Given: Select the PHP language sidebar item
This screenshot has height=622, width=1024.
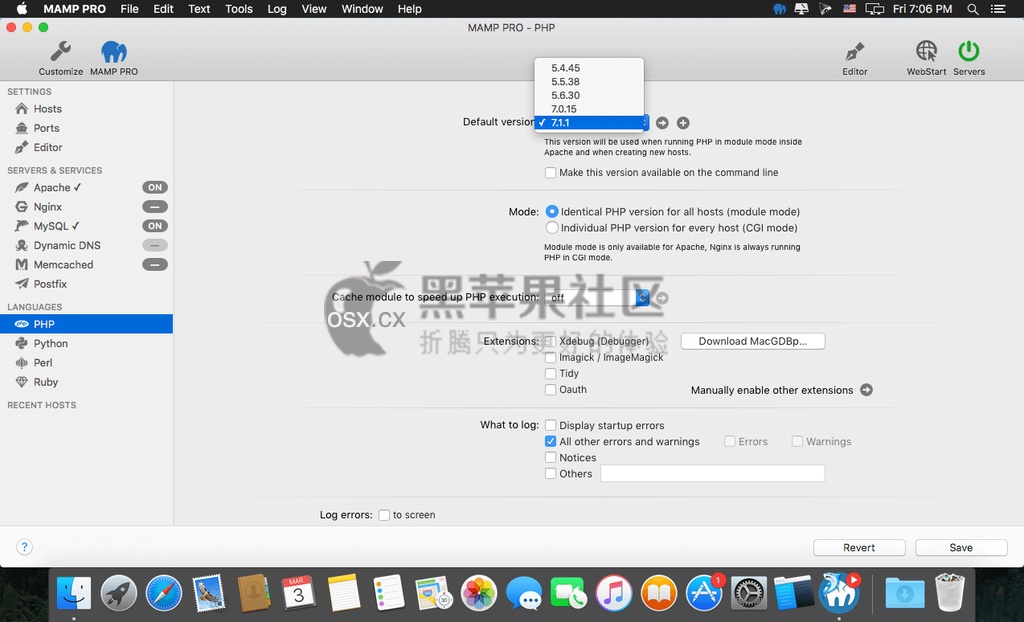Looking at the screenshot, I should point(86,324).
